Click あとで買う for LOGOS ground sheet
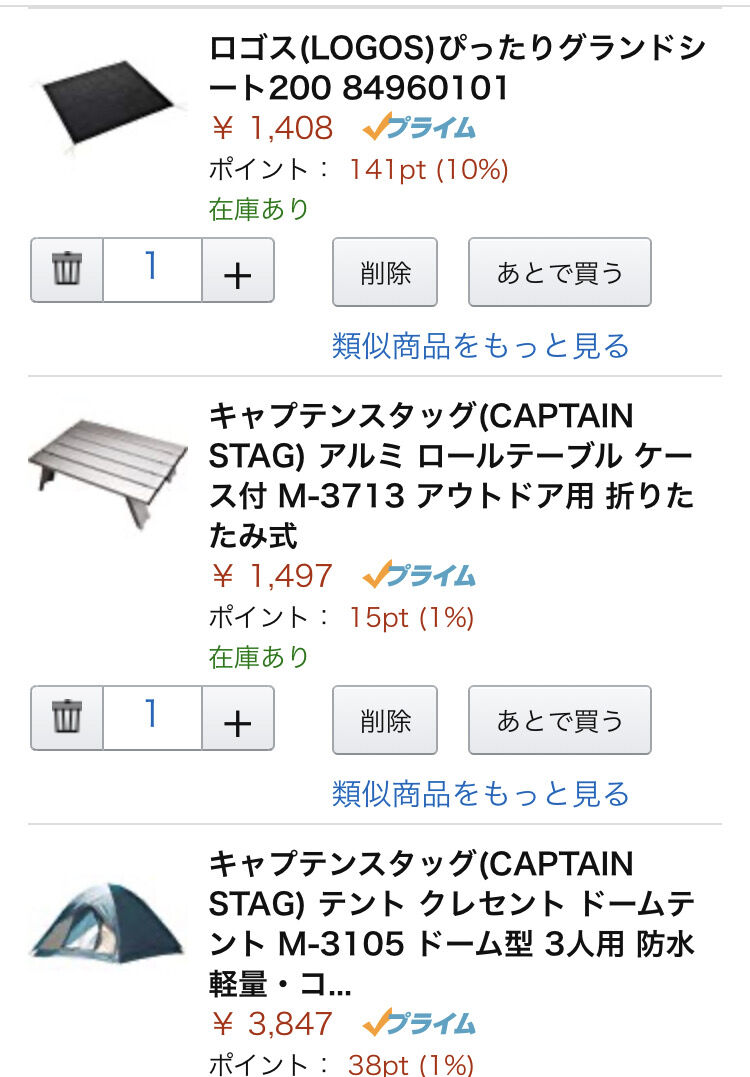The height and width of the screenshot is (1077, 750). point(560,272)
